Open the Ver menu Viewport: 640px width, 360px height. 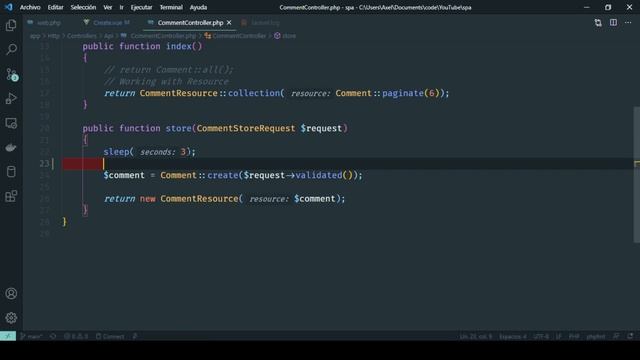(x=108, y=7)
